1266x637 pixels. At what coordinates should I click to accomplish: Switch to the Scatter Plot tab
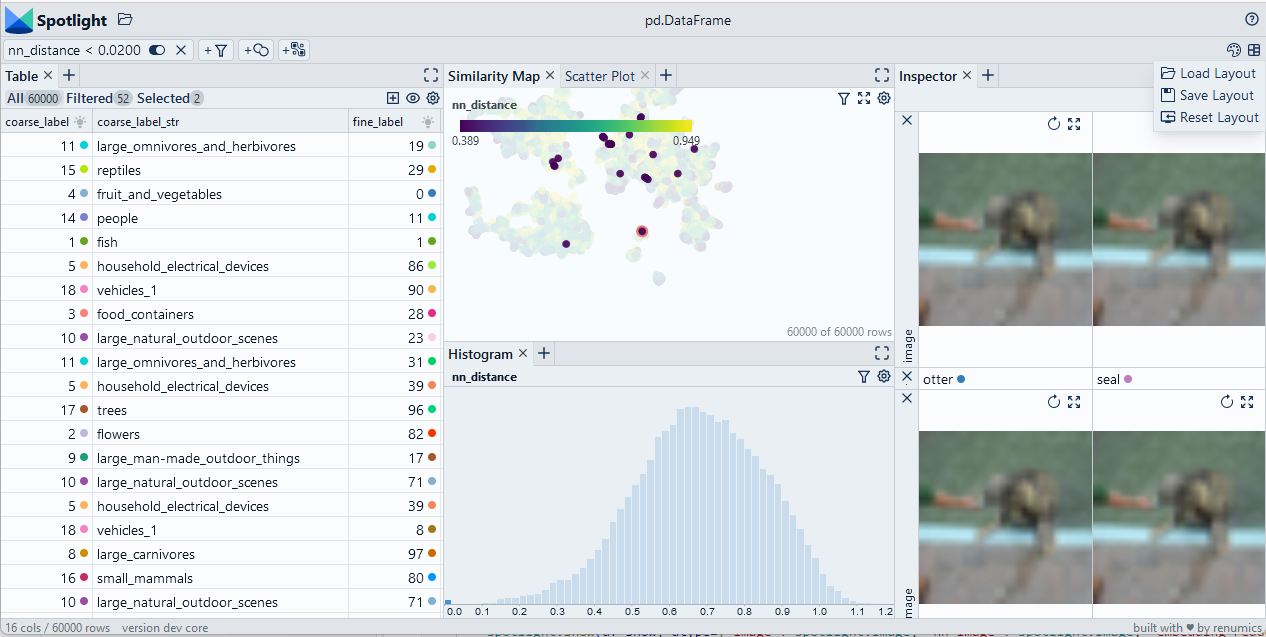tap(600, 76)
